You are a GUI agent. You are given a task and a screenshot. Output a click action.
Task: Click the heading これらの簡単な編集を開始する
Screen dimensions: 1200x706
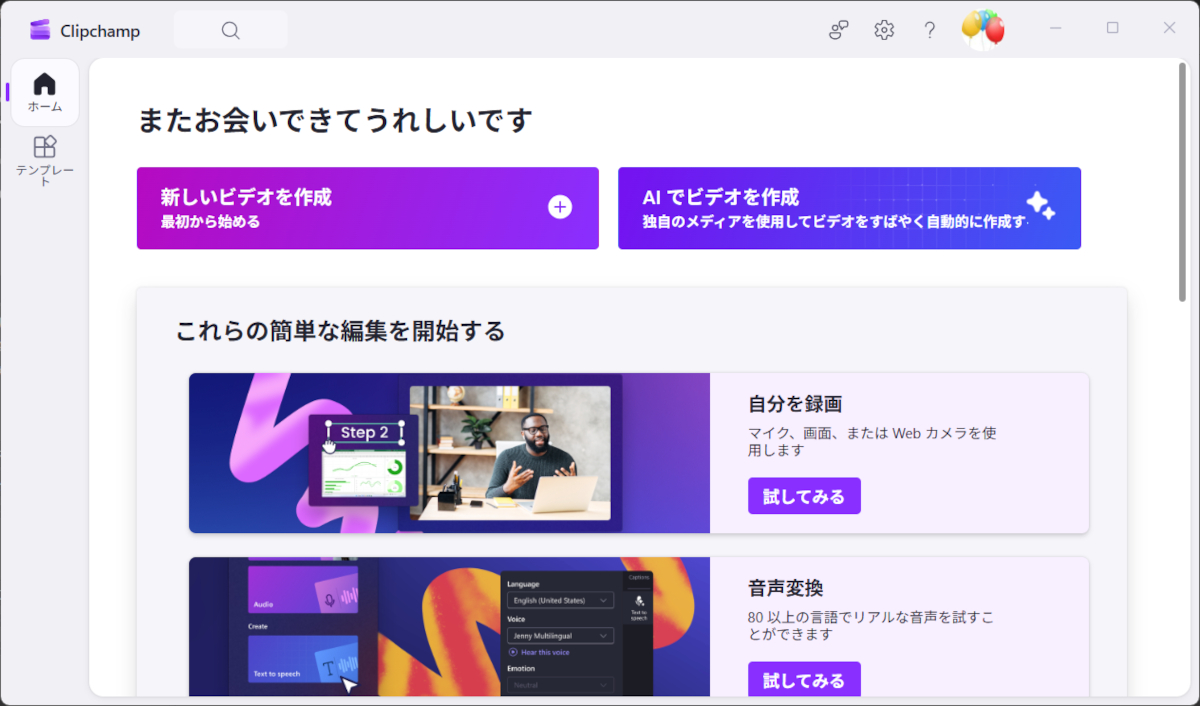(x=341, y=331)
